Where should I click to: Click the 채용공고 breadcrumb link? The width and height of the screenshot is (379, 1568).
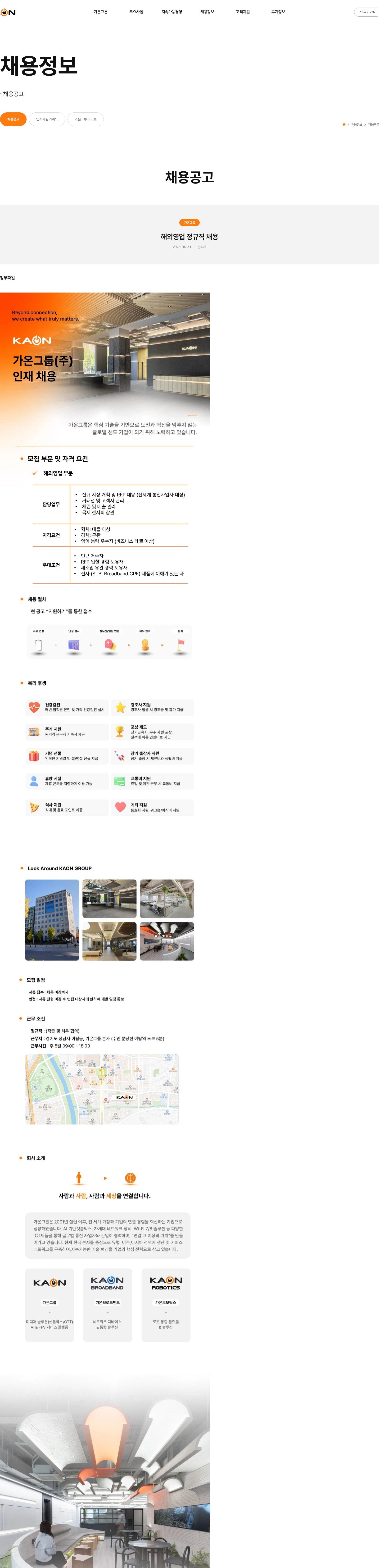(x=374, y=125)
